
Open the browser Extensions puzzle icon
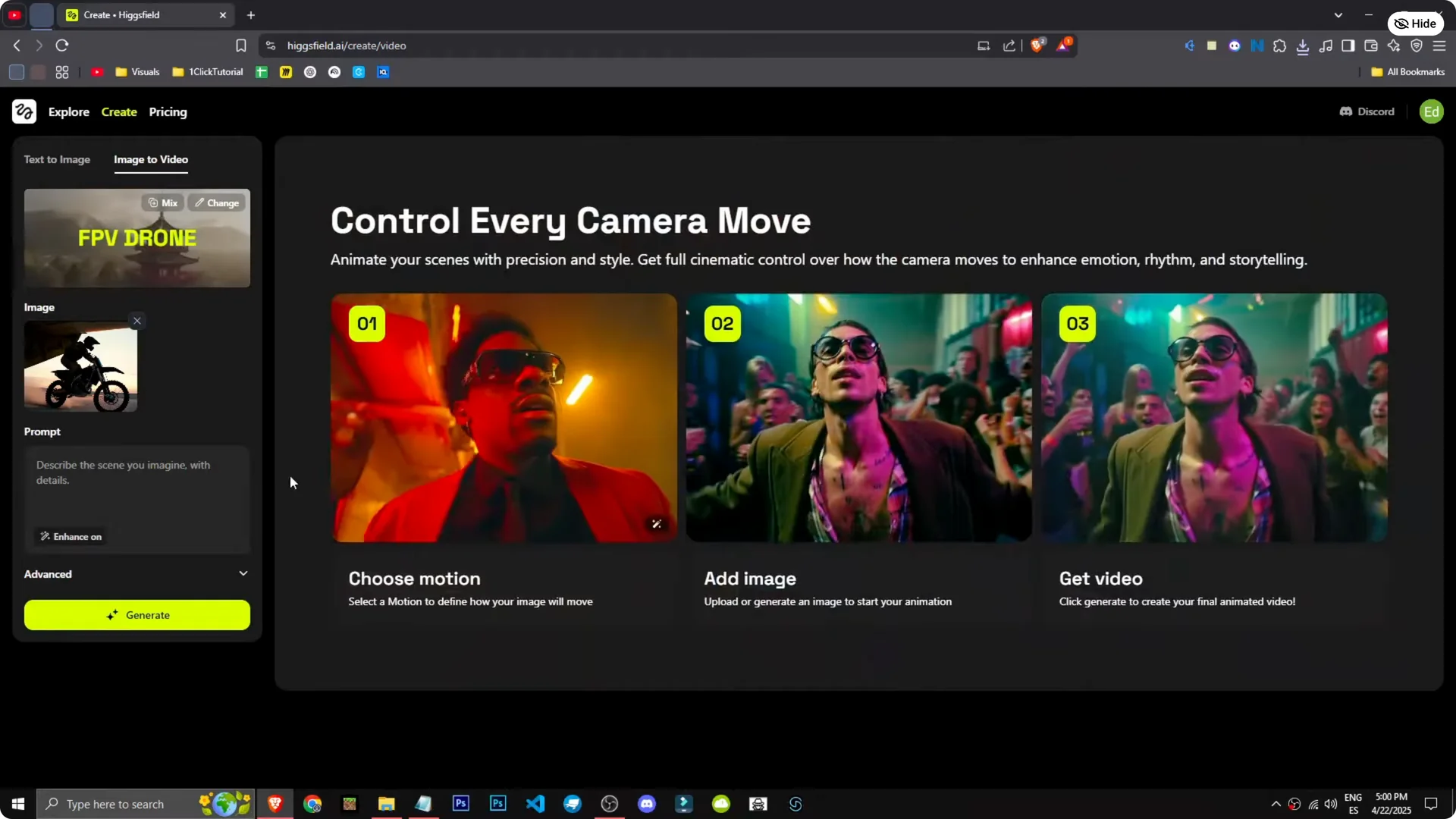pos(1280,45)
